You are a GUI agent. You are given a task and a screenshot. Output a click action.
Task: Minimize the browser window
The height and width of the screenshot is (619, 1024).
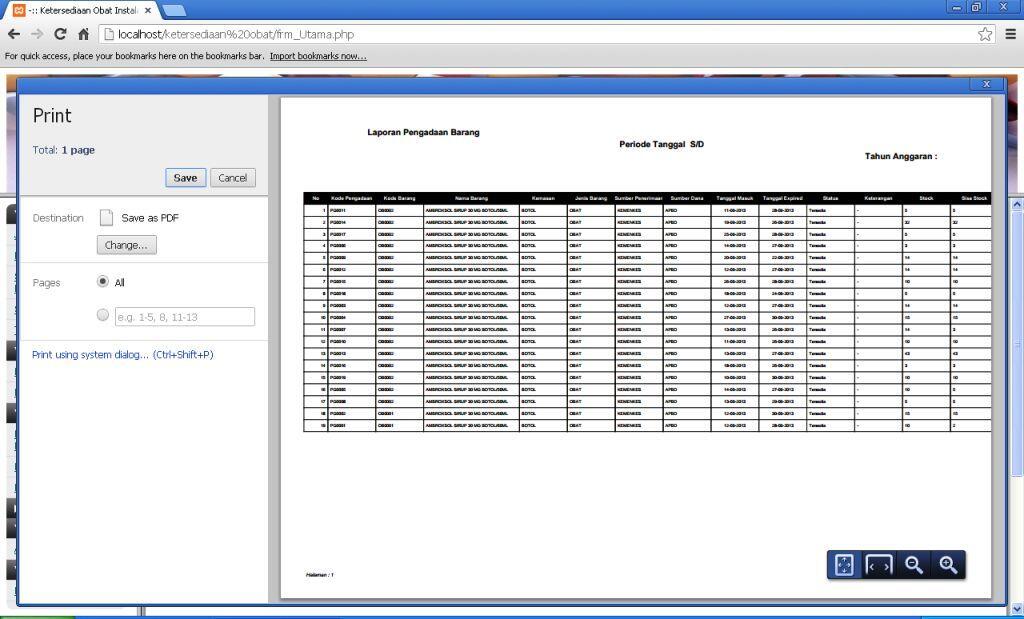(957, 7)
